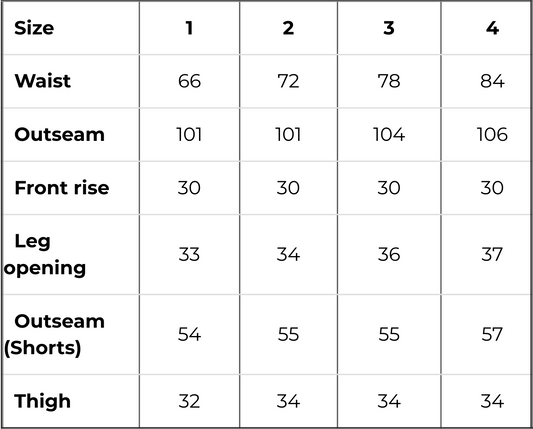This screenshot has width=533, height=429.
Task: Select the size 3 column header
Action: point(389,28)
